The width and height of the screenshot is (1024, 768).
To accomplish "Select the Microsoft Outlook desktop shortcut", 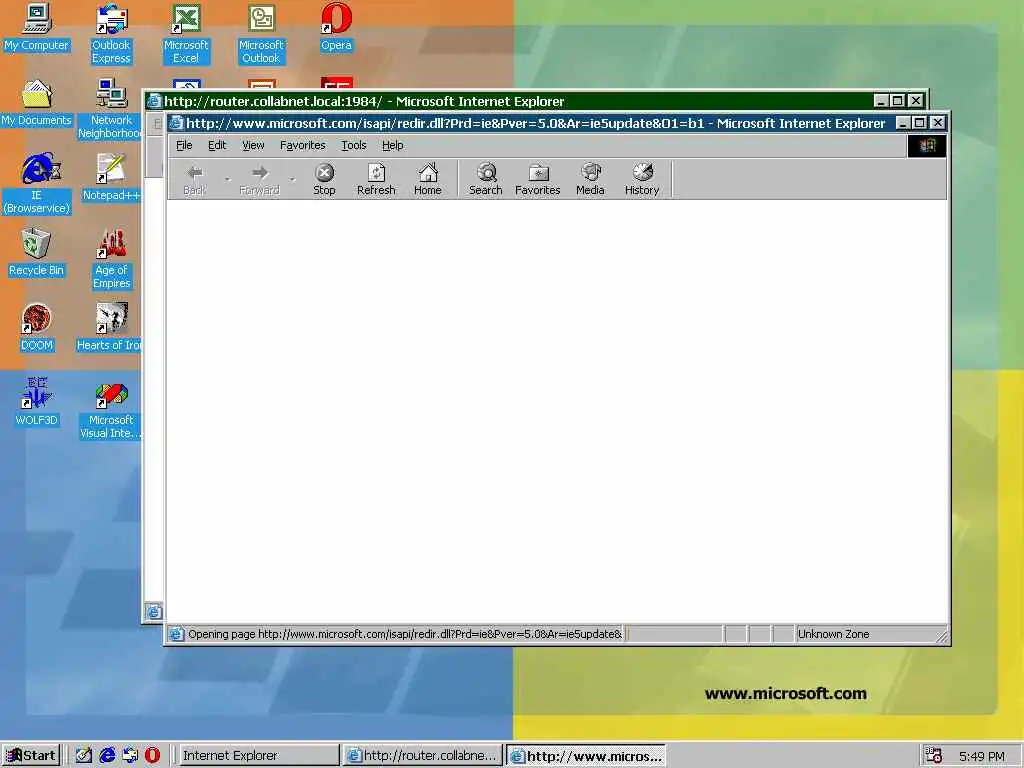I will [261, 34].
